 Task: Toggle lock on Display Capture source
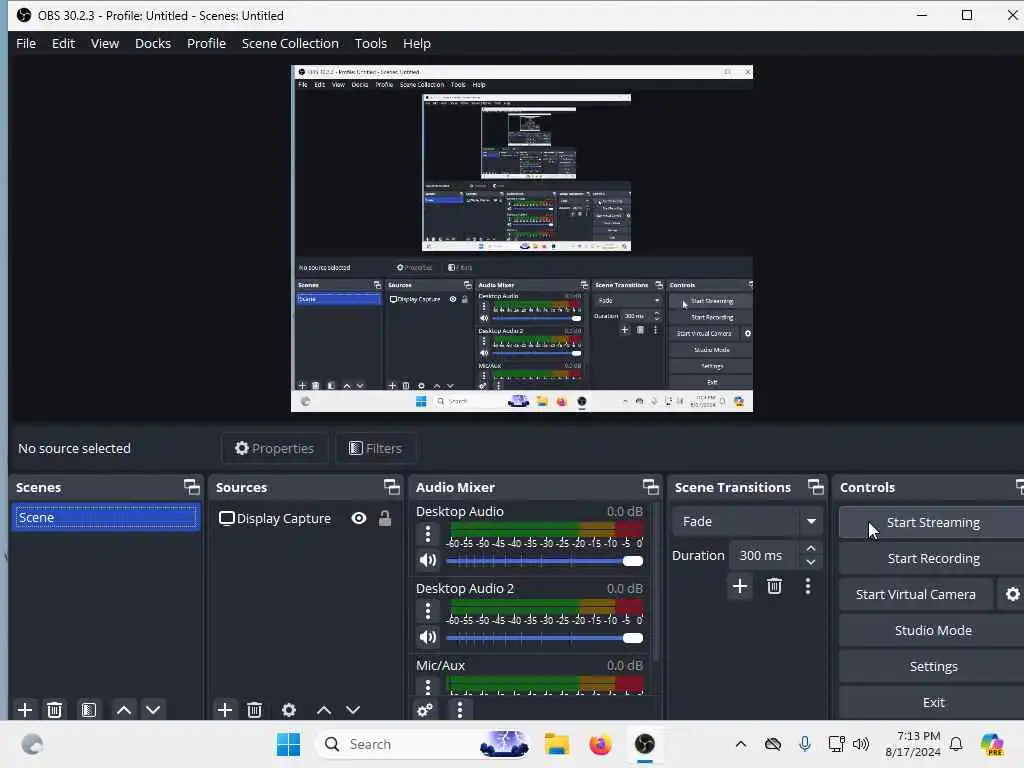385,518
